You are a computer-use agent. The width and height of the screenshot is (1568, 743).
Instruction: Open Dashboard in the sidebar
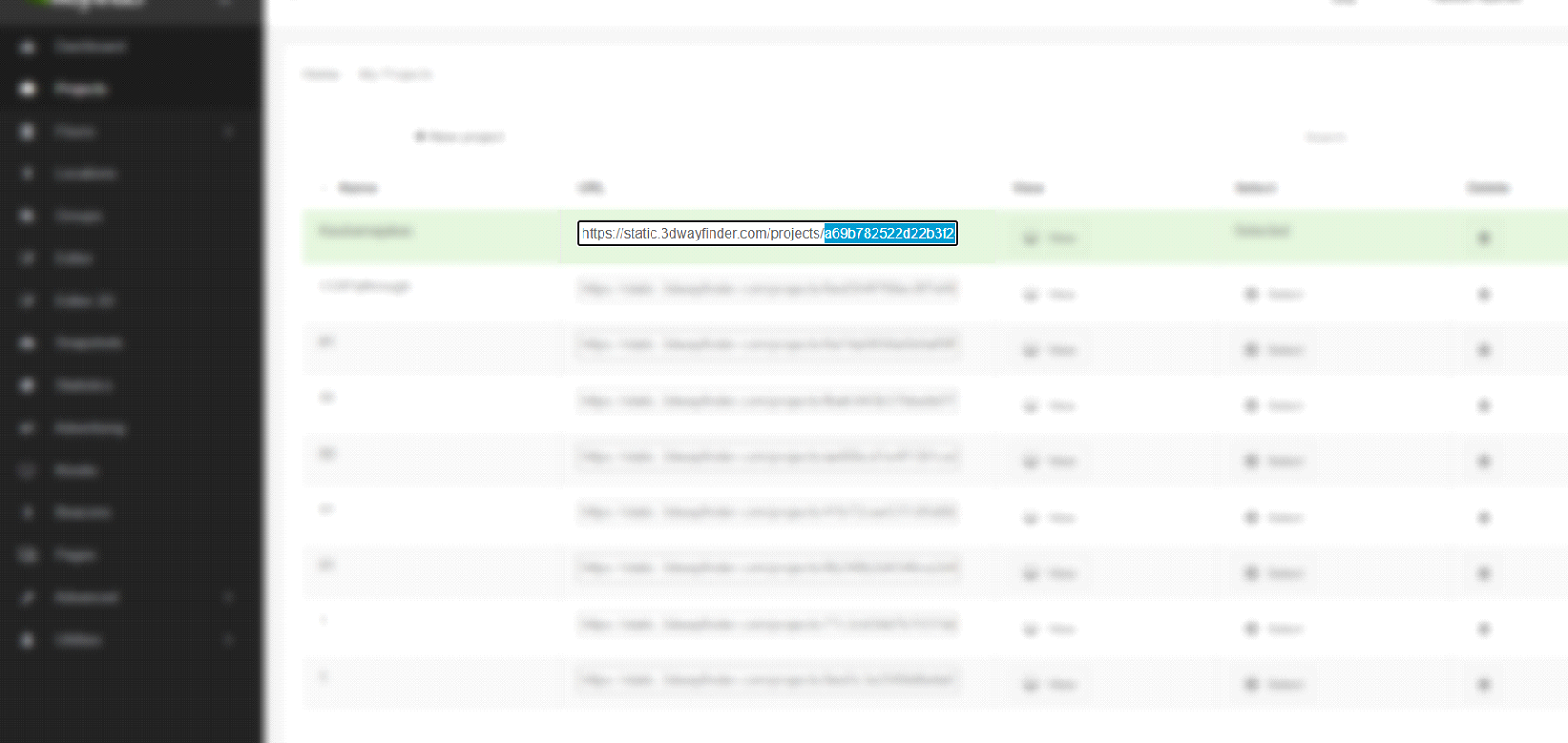[90, 46]
